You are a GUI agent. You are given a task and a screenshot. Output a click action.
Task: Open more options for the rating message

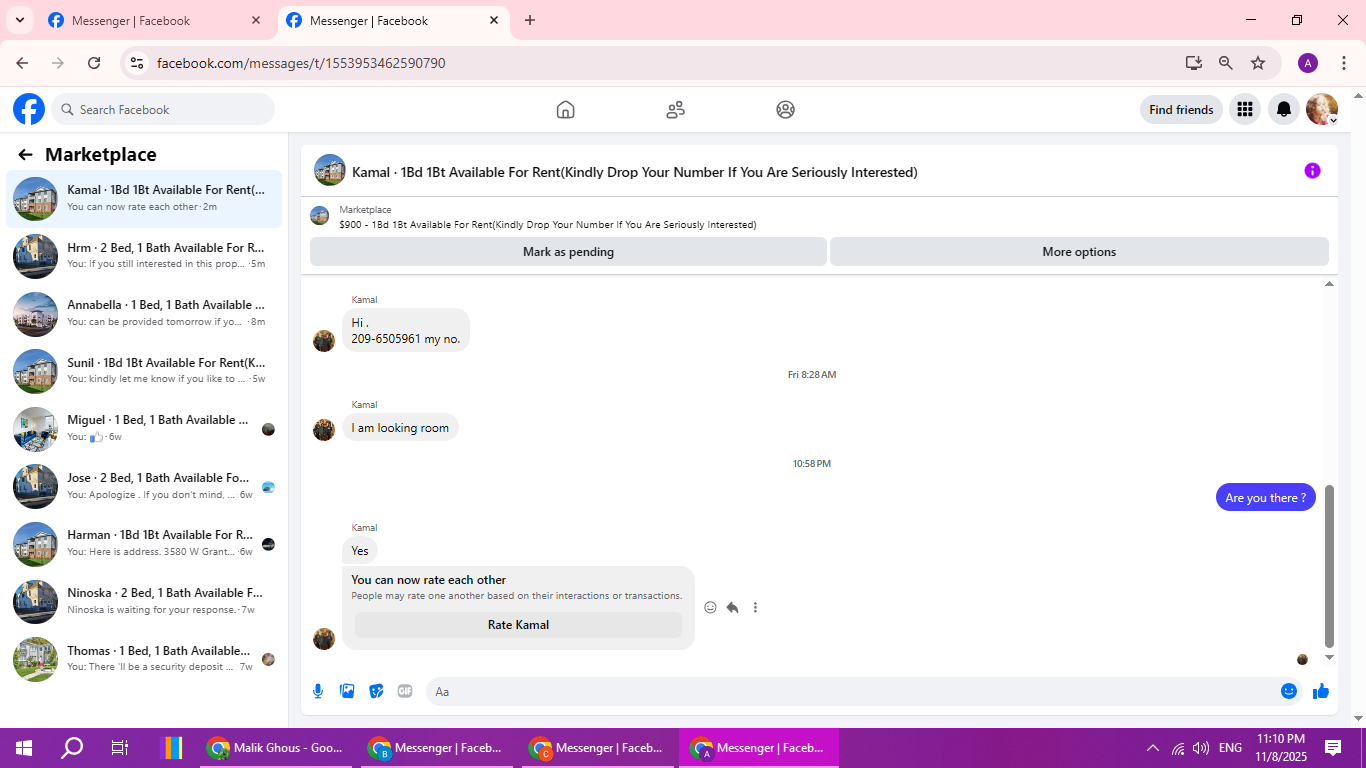[x=755, y=607]
